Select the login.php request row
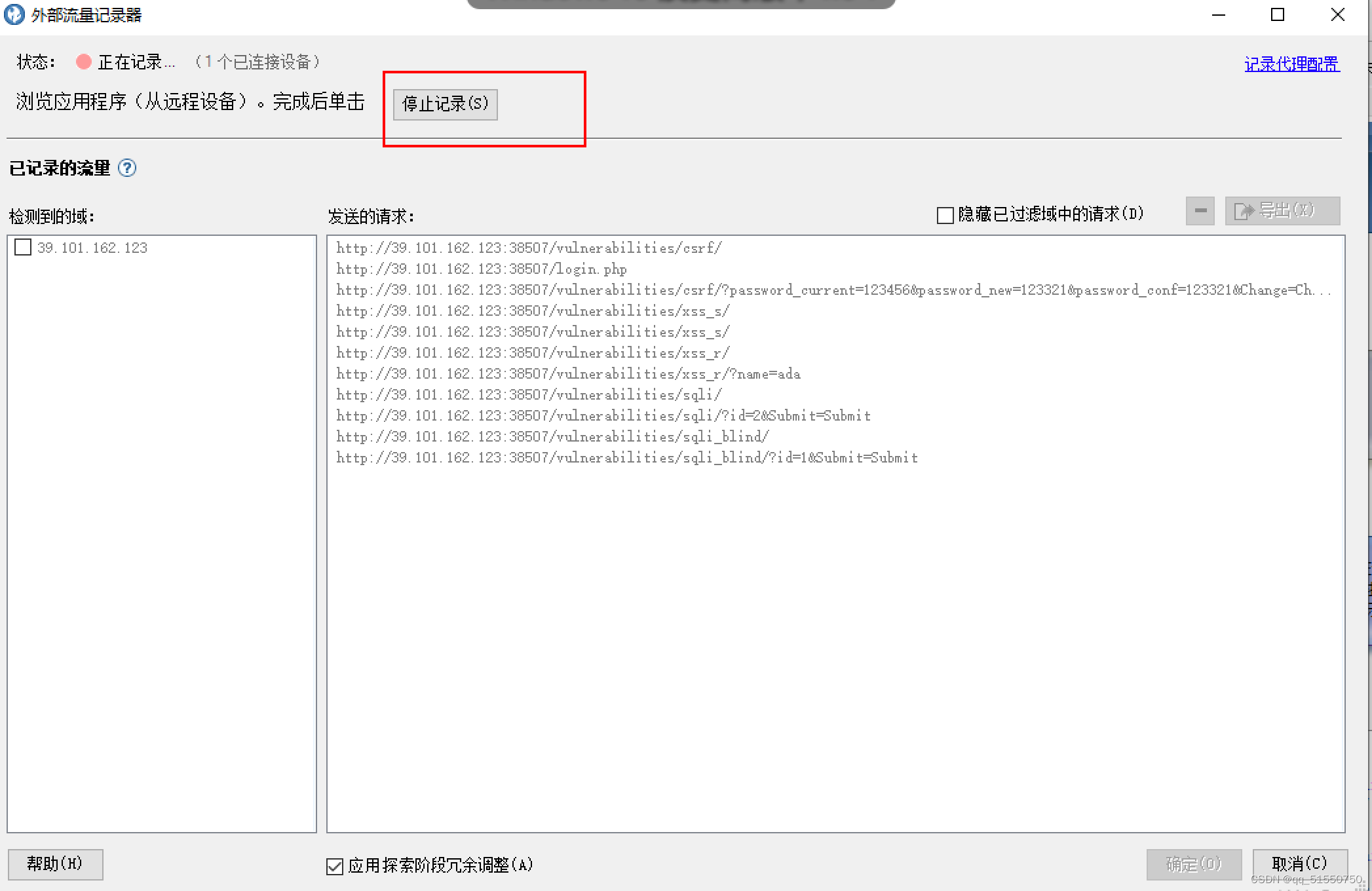This screenshot has height=891, width=1372. pos(482,269)
